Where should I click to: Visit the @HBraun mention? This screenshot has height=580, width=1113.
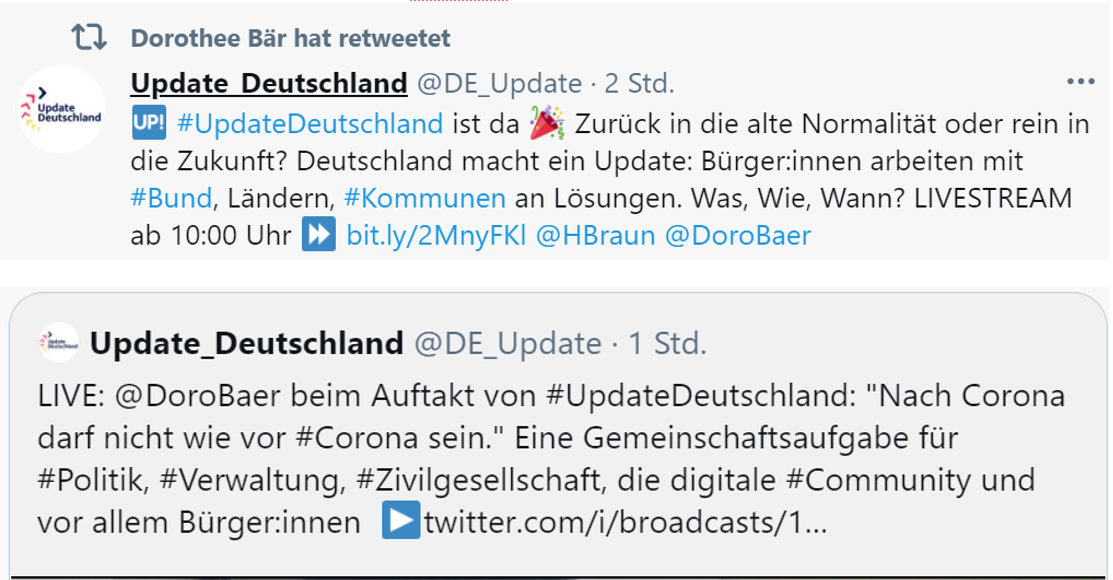tap(596, 237)
